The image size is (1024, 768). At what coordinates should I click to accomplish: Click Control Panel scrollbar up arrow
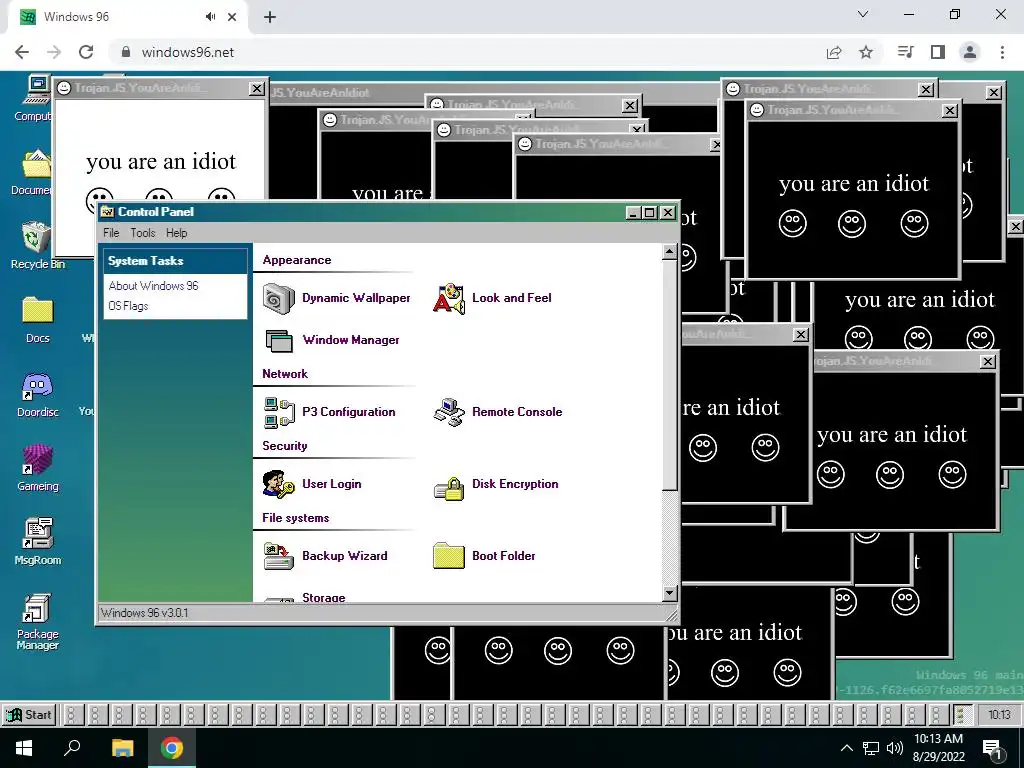tap(669, 252)
